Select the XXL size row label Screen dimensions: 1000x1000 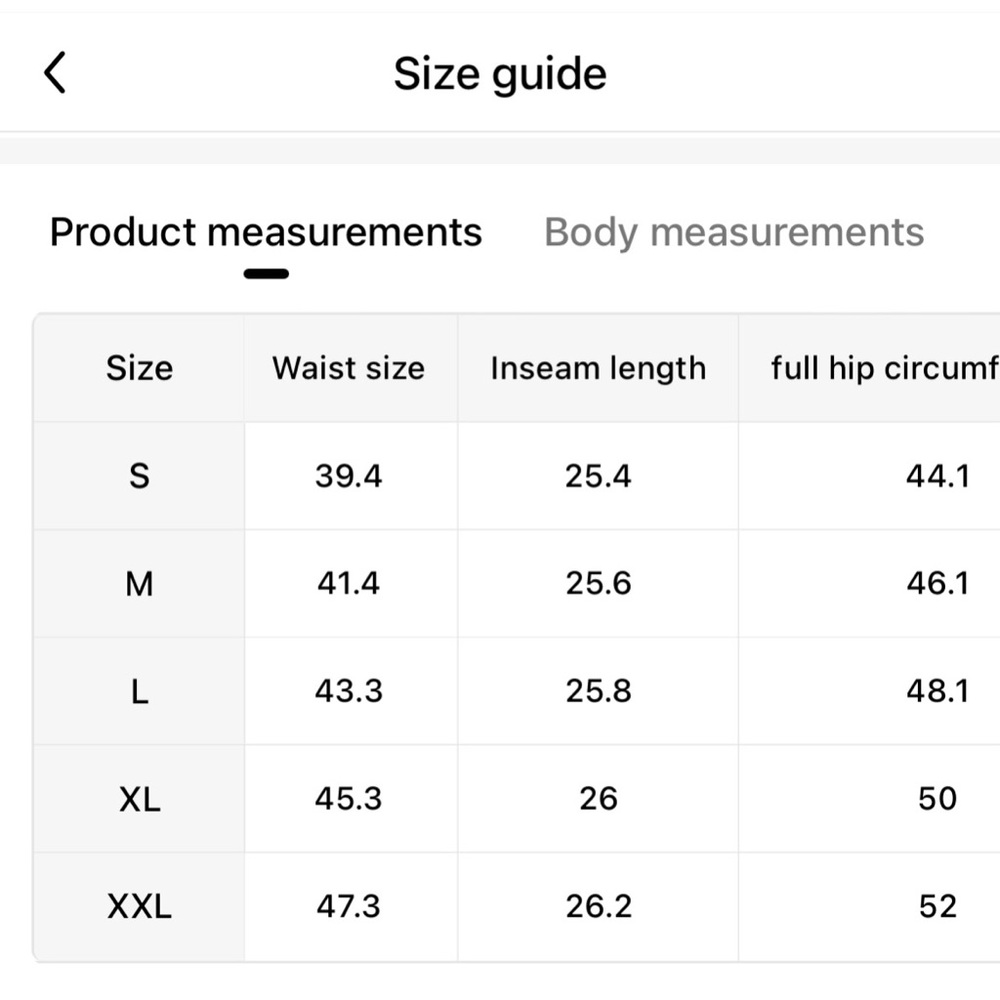(x=139, y=906)
